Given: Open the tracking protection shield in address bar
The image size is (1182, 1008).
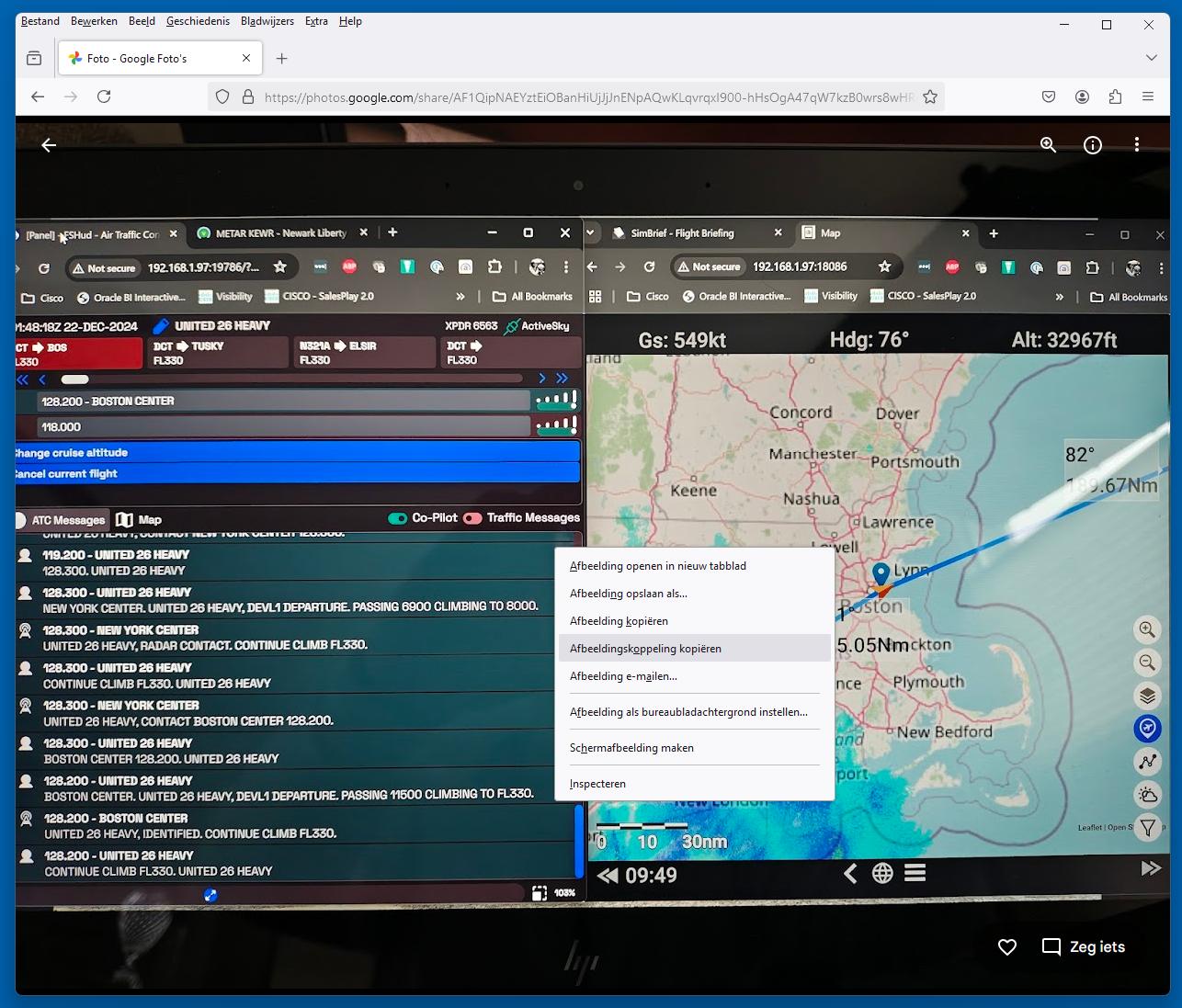Looking at the screenshot, I should coord(222,96).
